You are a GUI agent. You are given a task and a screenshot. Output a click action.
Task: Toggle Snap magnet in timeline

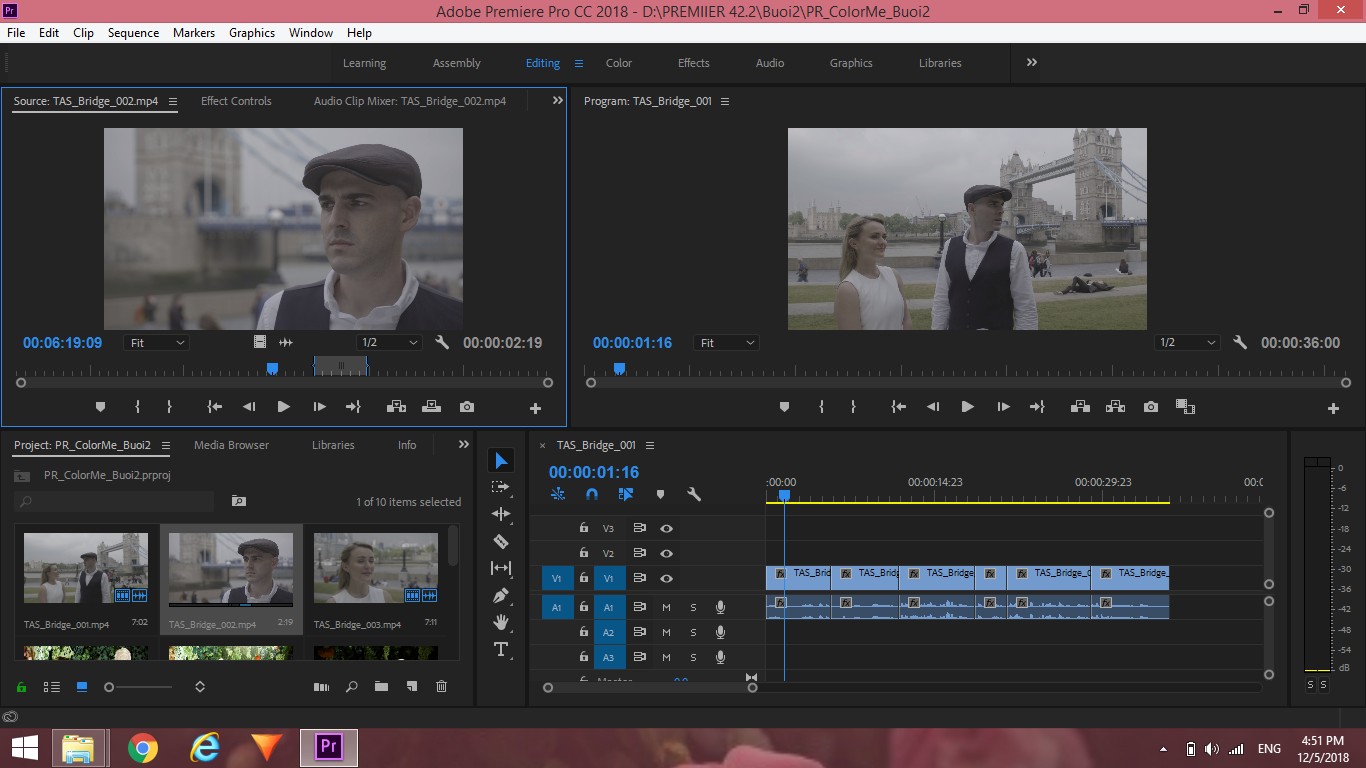[x=592, y=494]
